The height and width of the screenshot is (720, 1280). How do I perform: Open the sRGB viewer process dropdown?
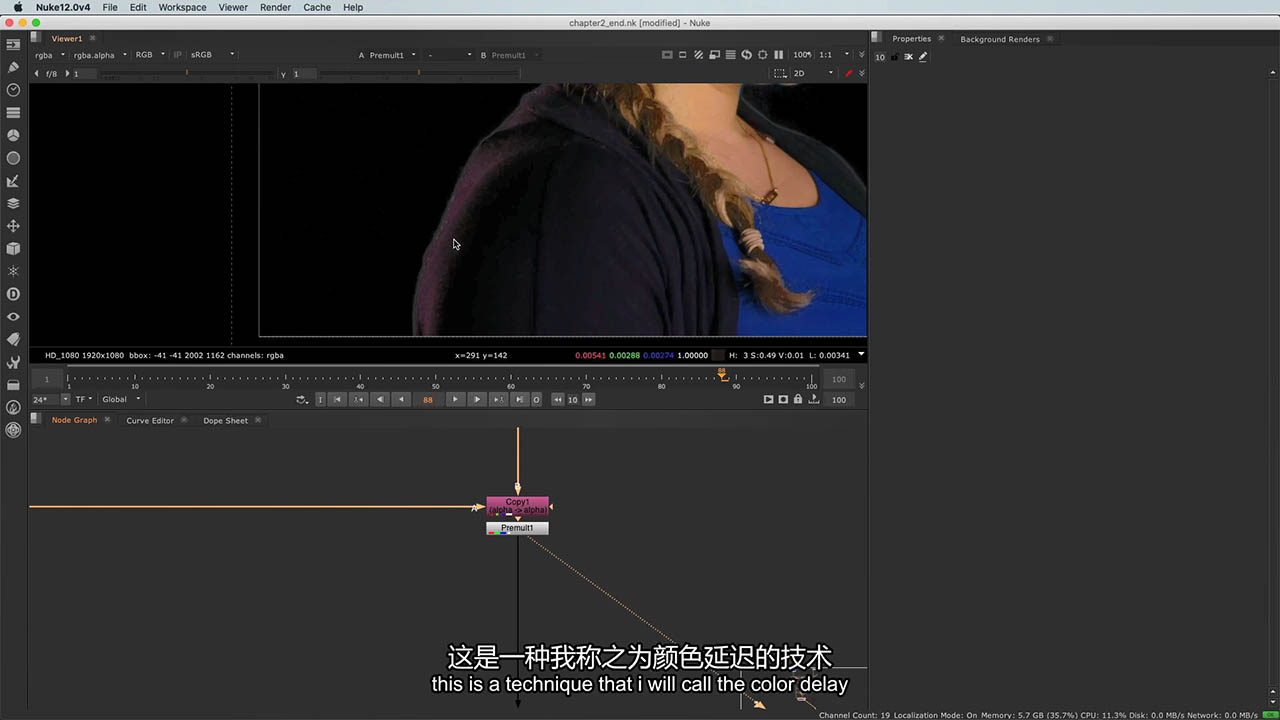pyautogui.click(x=212, y=55)
